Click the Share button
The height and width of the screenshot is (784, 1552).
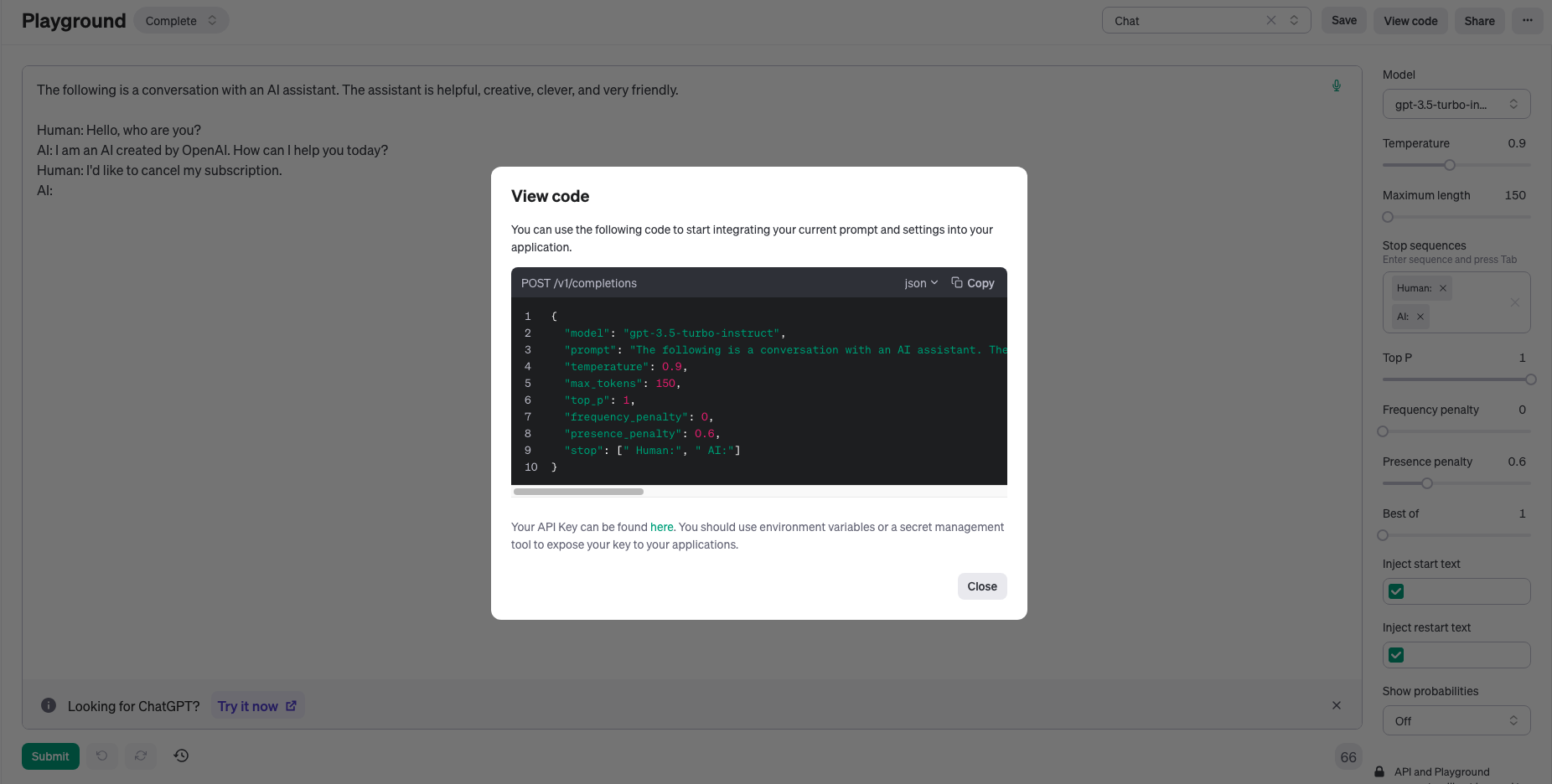(1479, 21)
